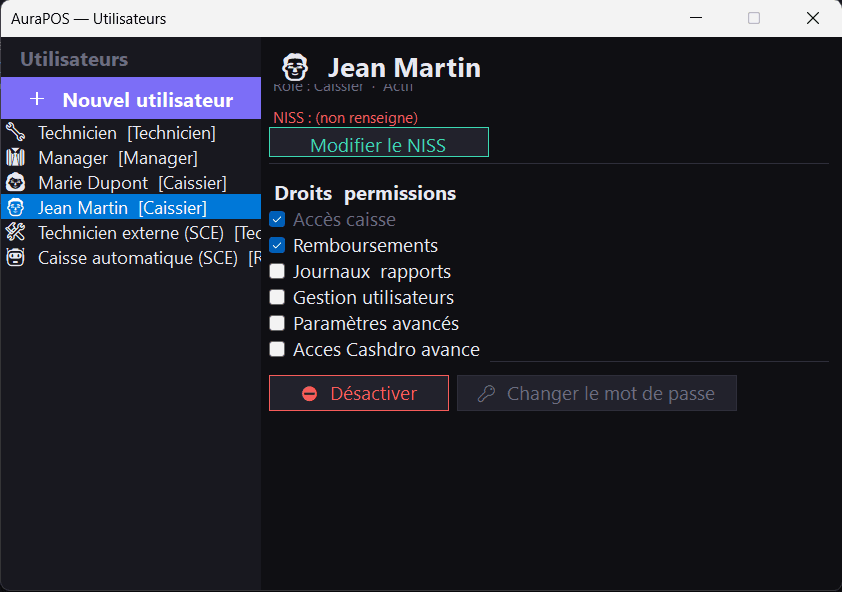
Task: Click the Désactiver button
Action: point(358,393)
